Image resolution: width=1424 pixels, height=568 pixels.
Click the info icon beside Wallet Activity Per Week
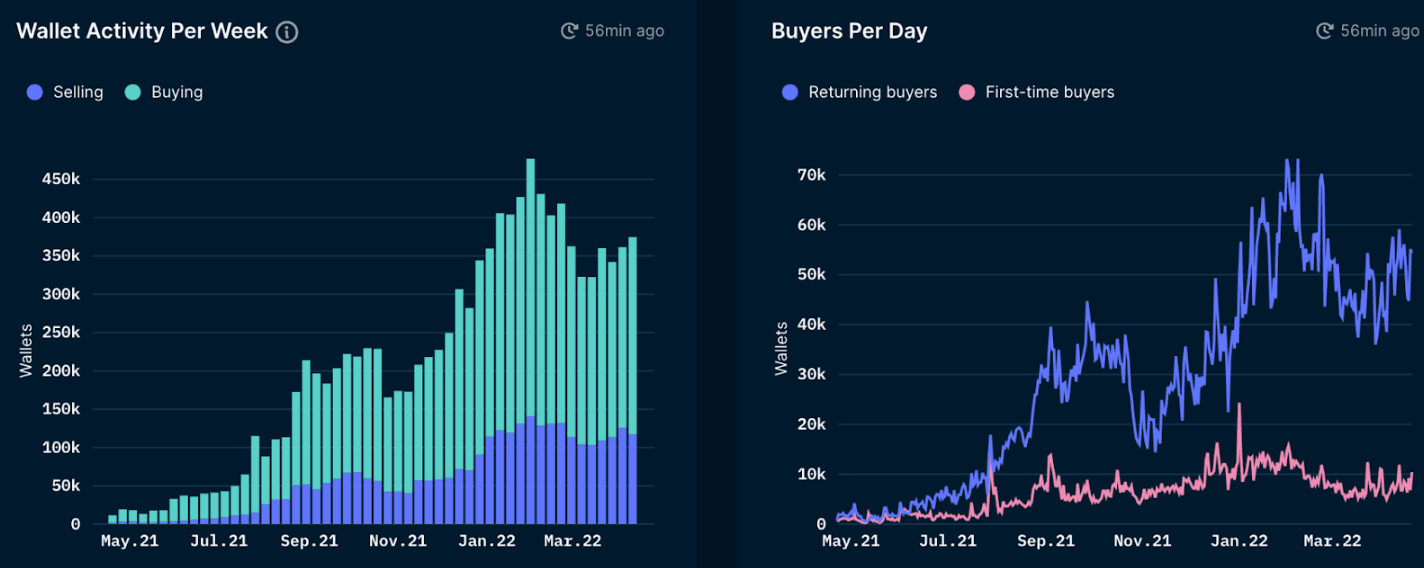[x=287, y=32]
